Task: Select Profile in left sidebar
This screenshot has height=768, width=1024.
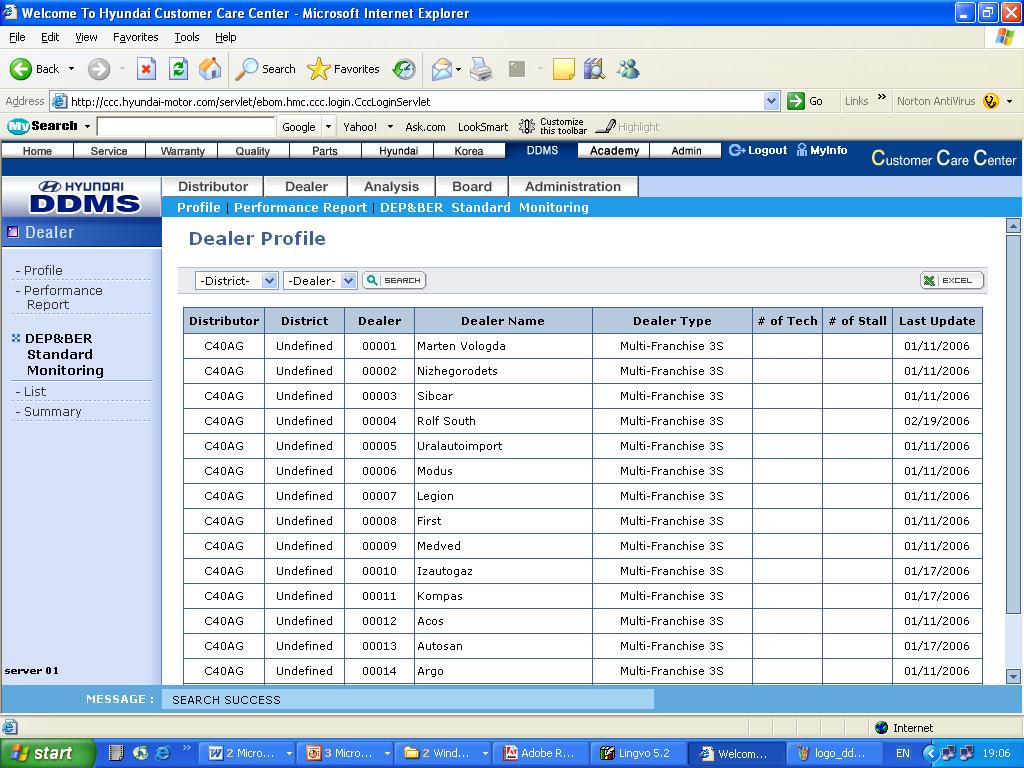Action: 43,270
